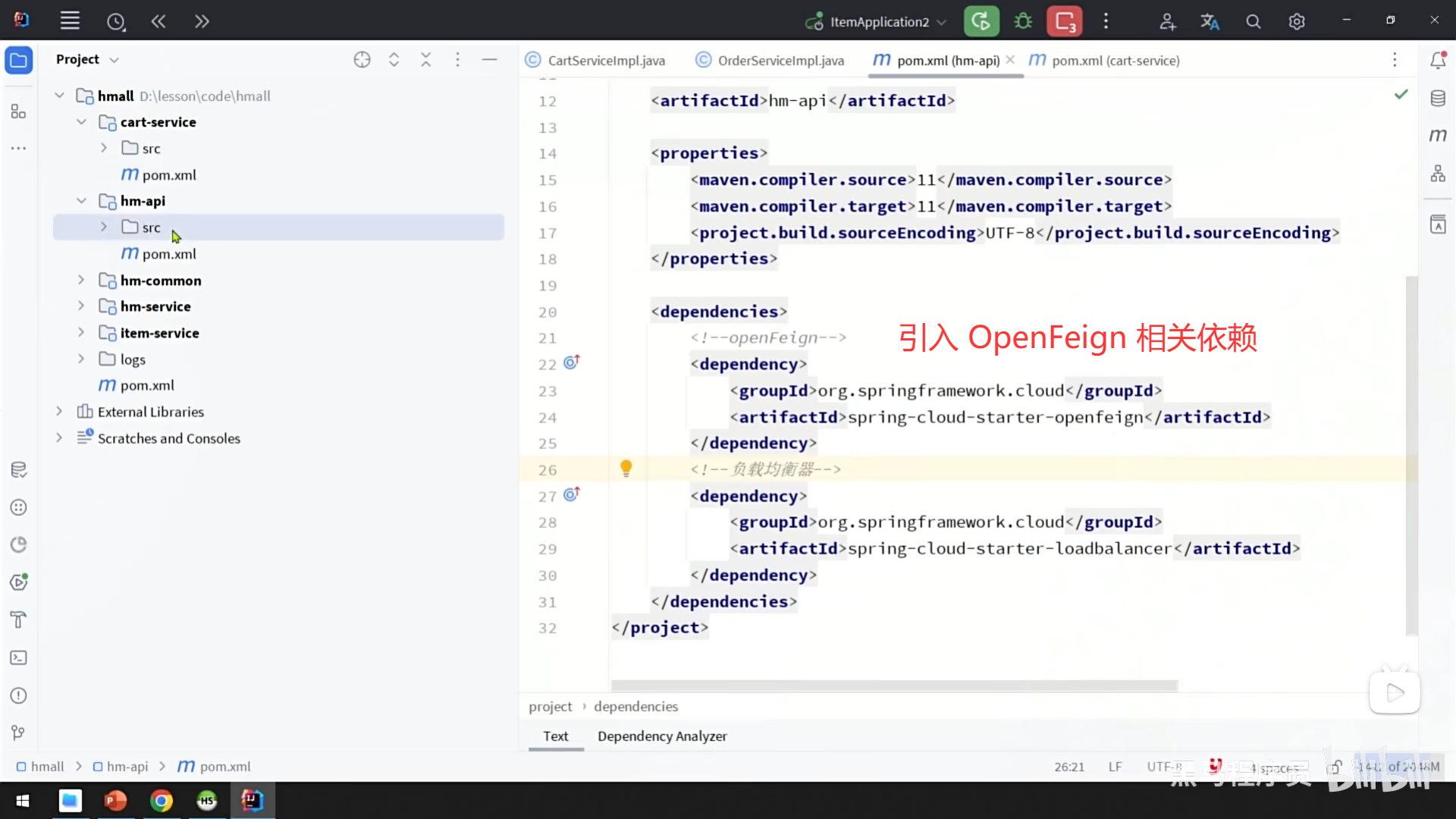This screenshot has height=819, width=1456.
Task: Click the Select Opened File crosshair icon
Action: (x=362, y=59)
